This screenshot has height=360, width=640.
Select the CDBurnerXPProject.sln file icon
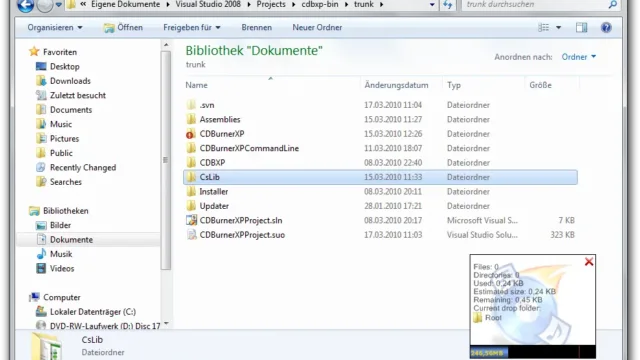click(x=191, y=220)
